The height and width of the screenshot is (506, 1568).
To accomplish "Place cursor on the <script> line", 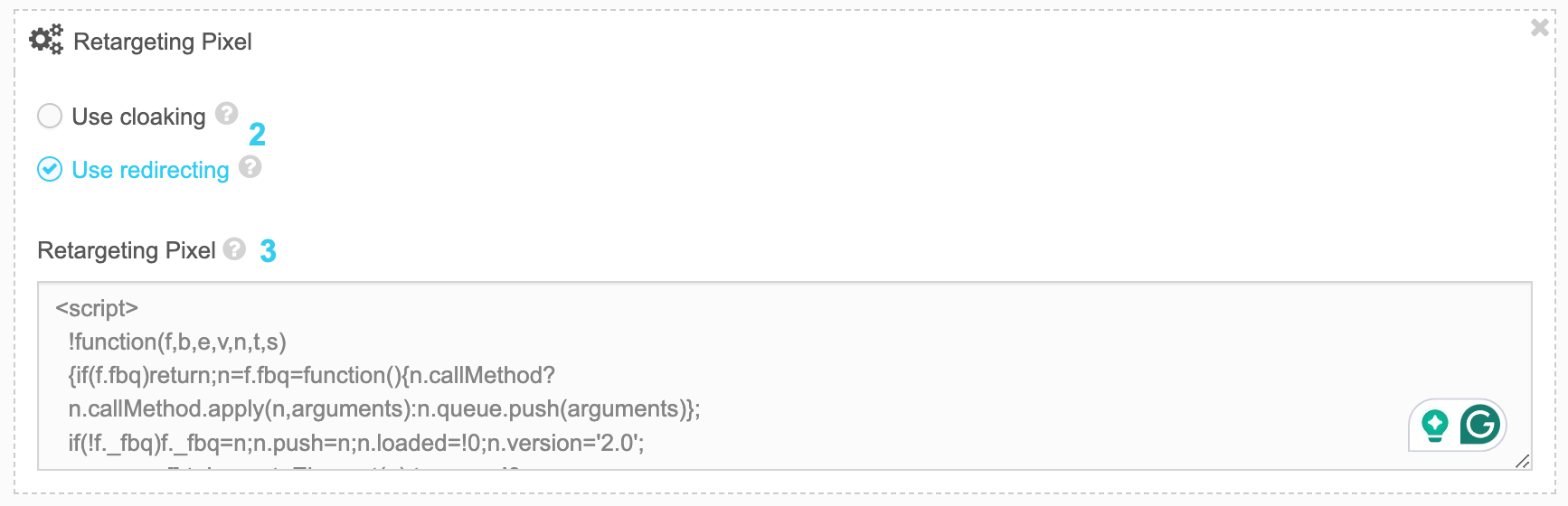I will [97, 308].
